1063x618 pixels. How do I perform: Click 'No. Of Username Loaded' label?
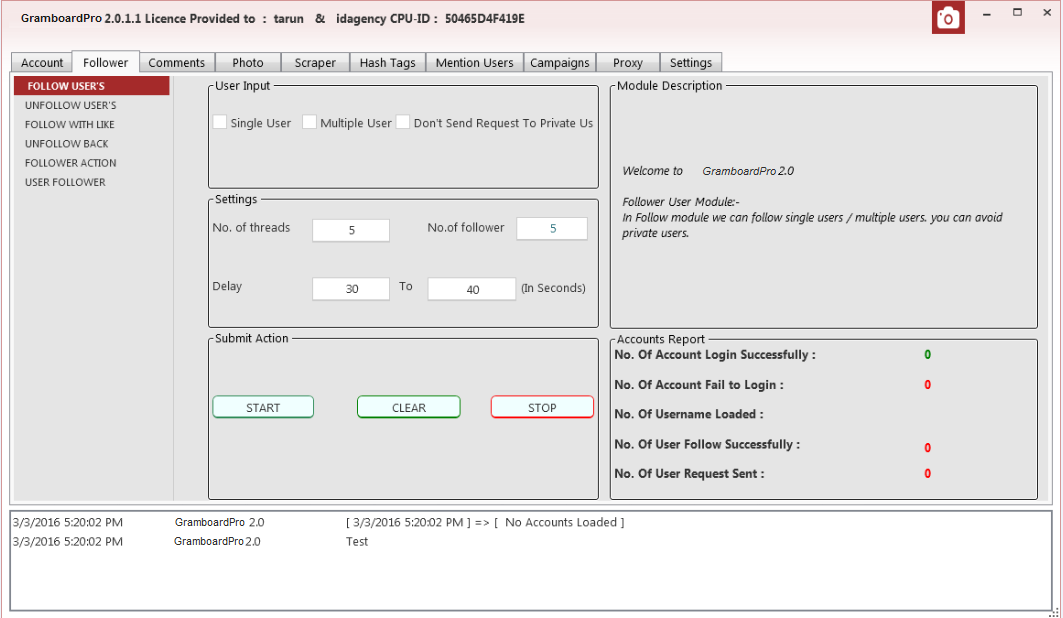click(x=689, y=414)
